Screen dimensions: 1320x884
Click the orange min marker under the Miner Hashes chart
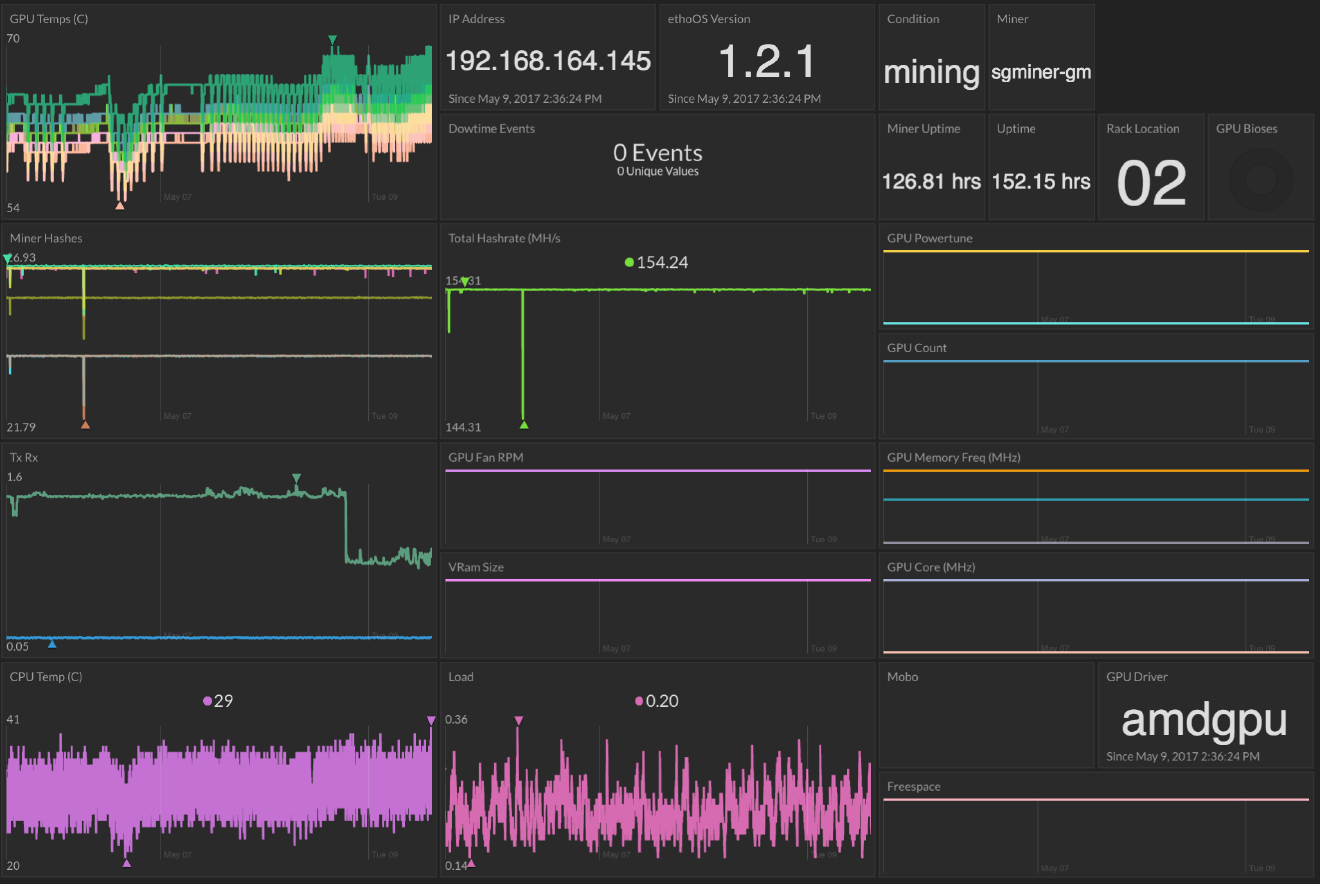(85, 424)
